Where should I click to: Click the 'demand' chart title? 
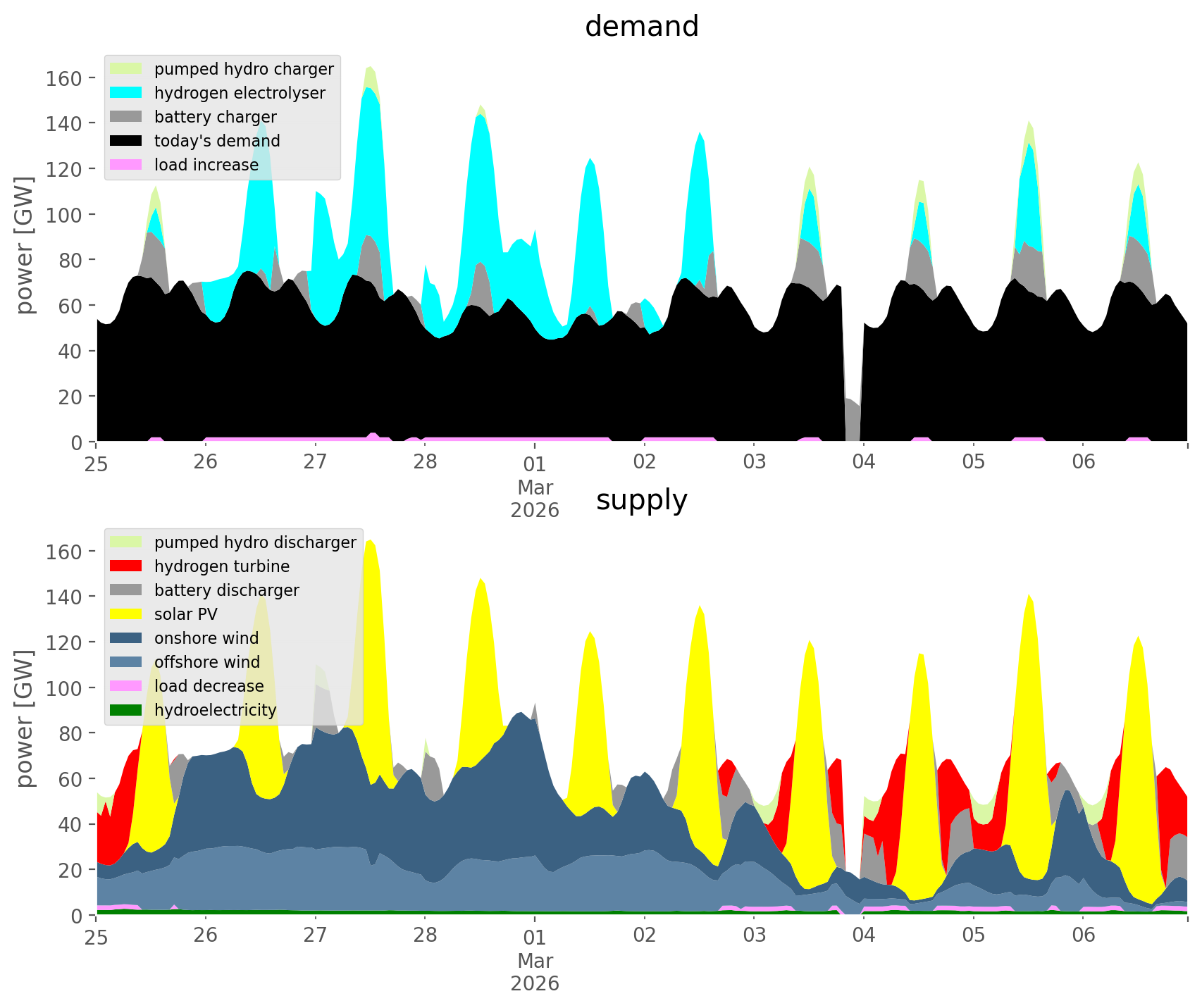641,27
